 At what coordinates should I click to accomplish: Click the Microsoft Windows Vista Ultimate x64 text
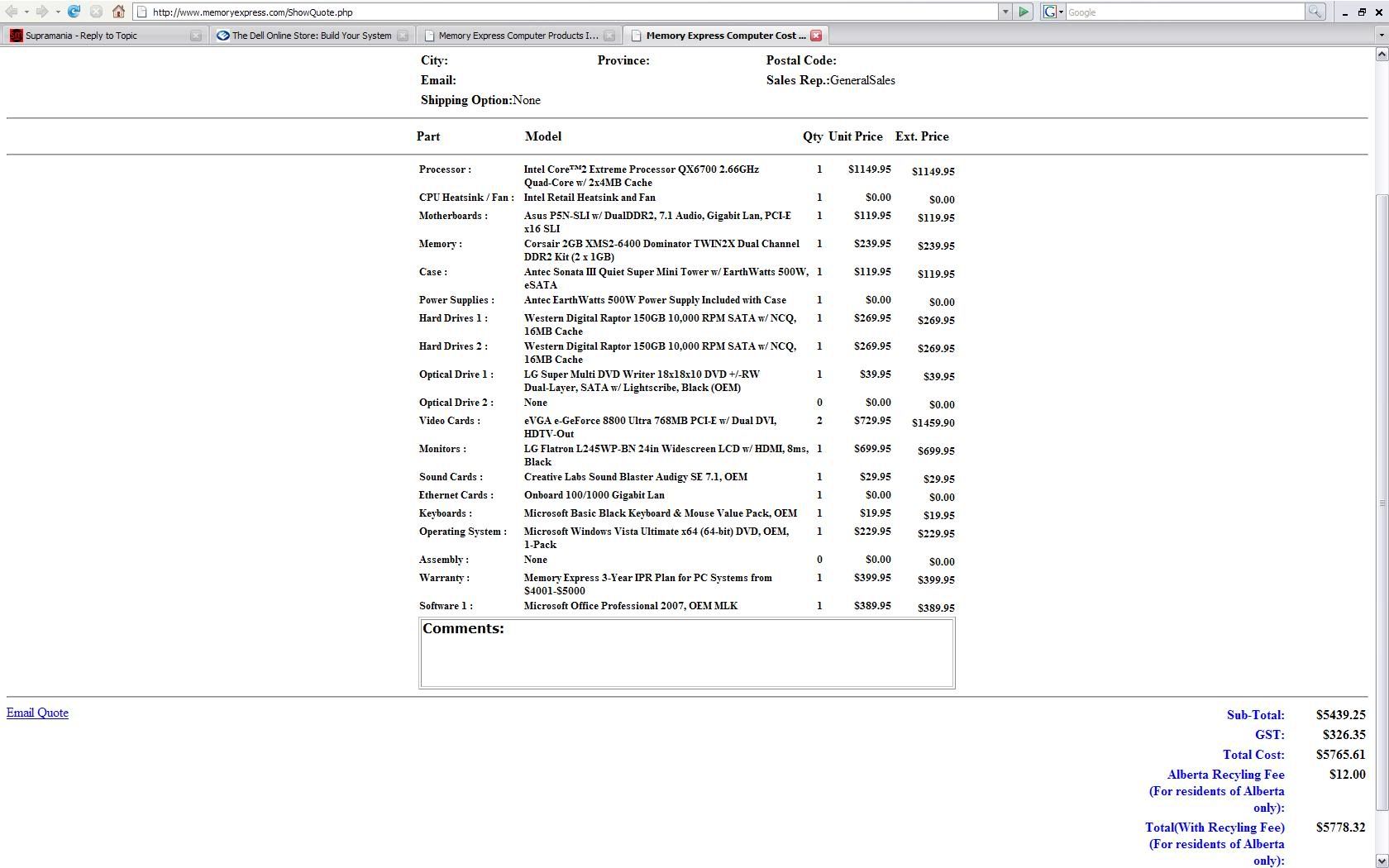click(656, 538)
